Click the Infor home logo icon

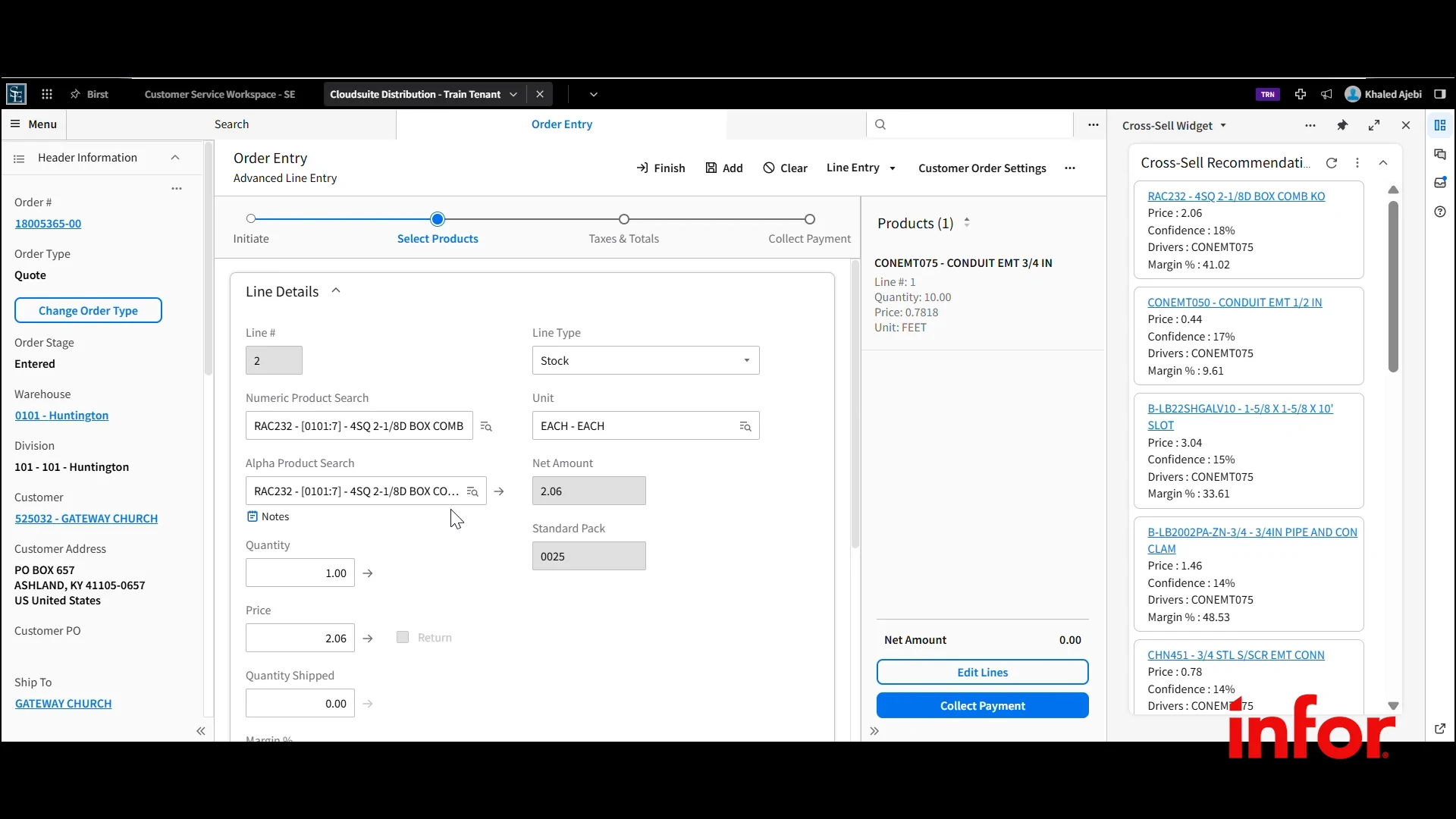[x=16, y=94]
